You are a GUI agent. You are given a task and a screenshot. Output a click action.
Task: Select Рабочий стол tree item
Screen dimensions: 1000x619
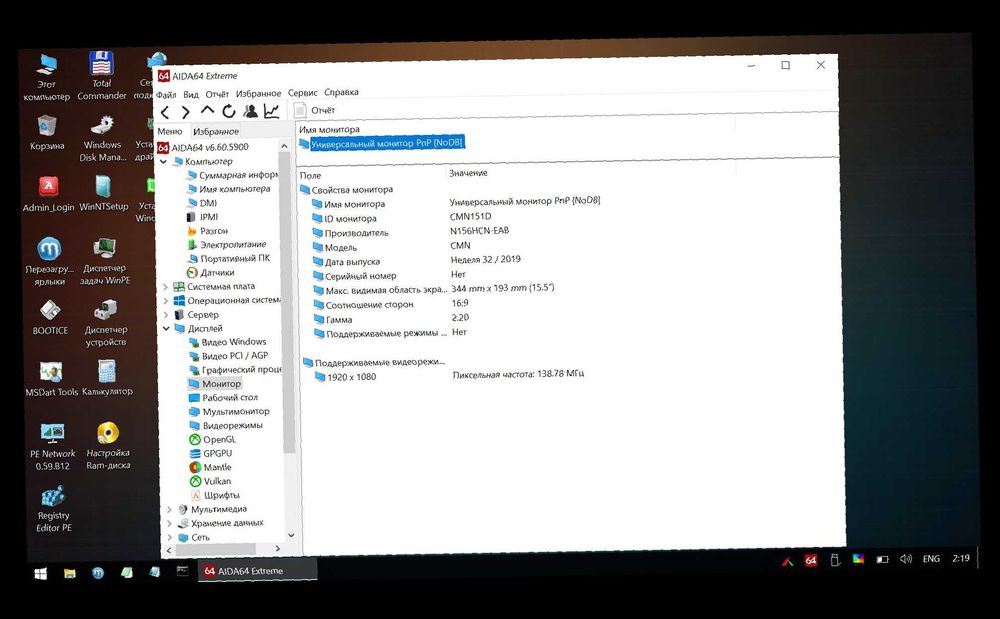[224, 398]
